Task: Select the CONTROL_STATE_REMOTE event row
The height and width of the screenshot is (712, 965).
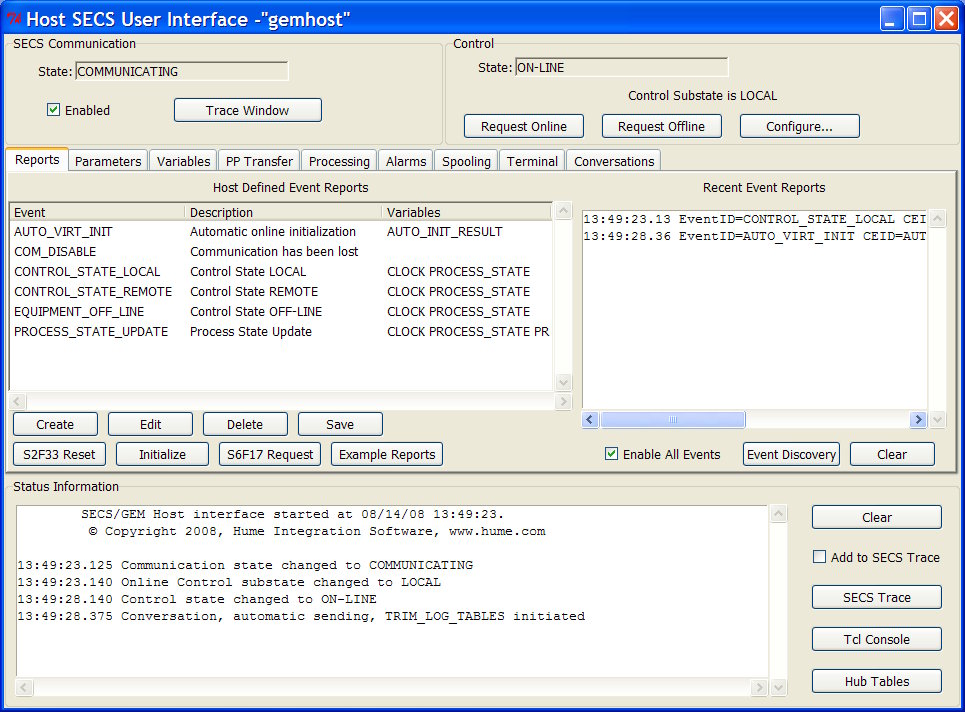Action: point(282,291)
